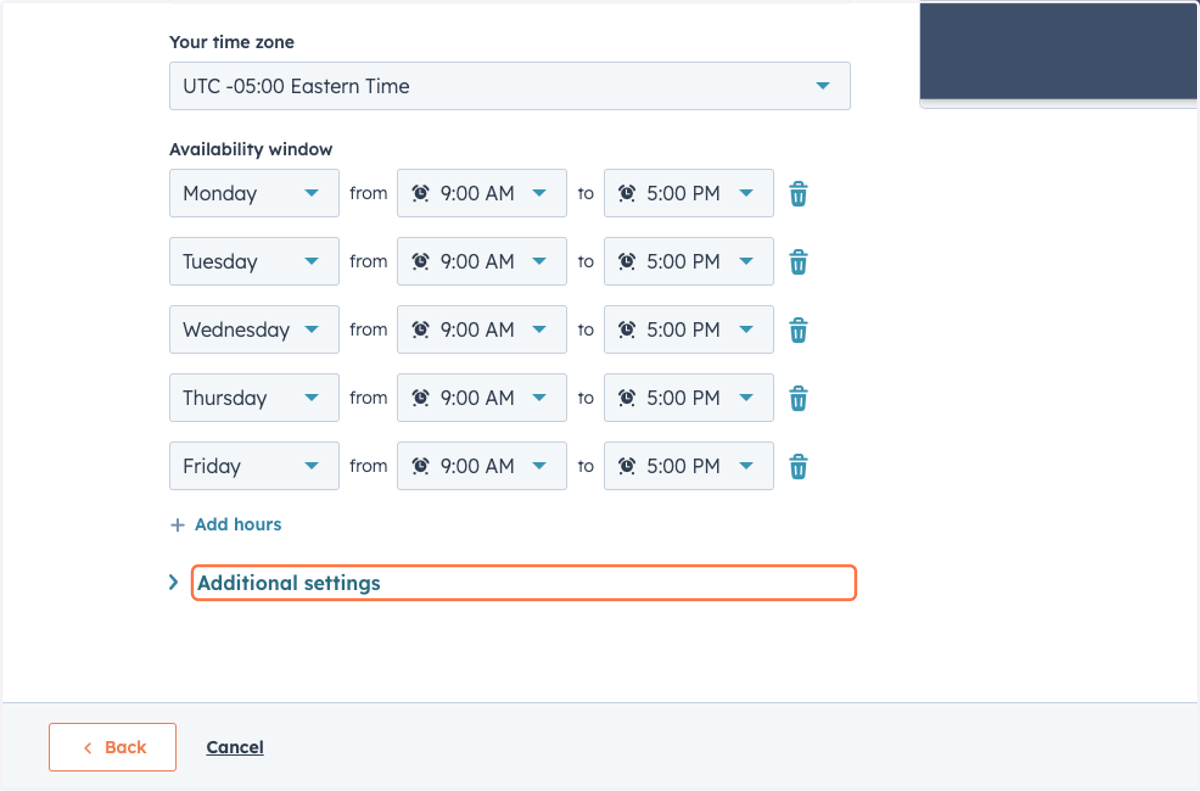Delete the Monday availability row
This screenshot has width=1200, height=791.
tap(798, 194)
